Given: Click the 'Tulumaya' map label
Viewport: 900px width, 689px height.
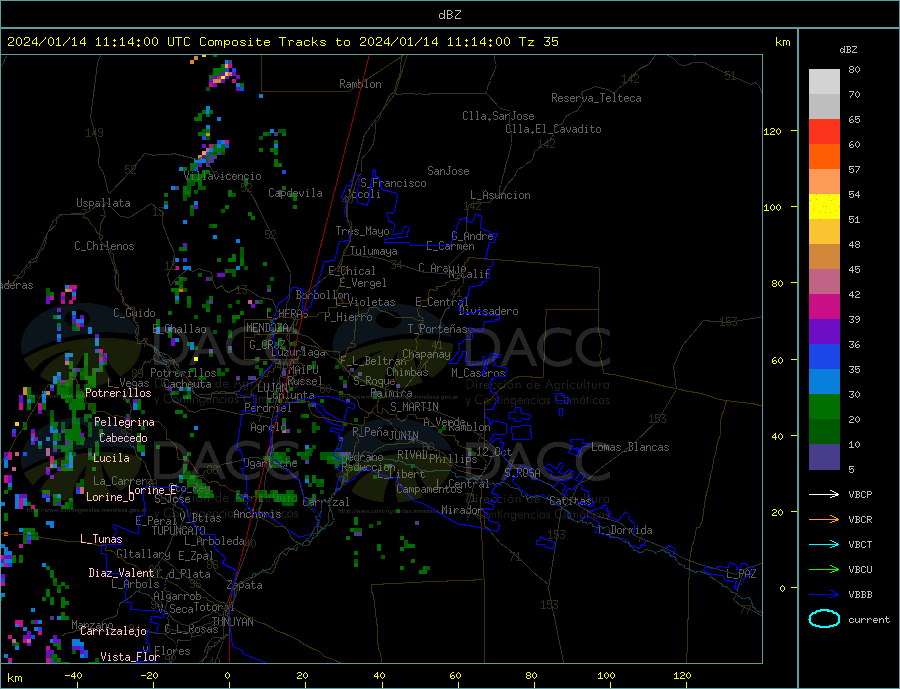Looking at the screenshot, I should pos(374,251).
